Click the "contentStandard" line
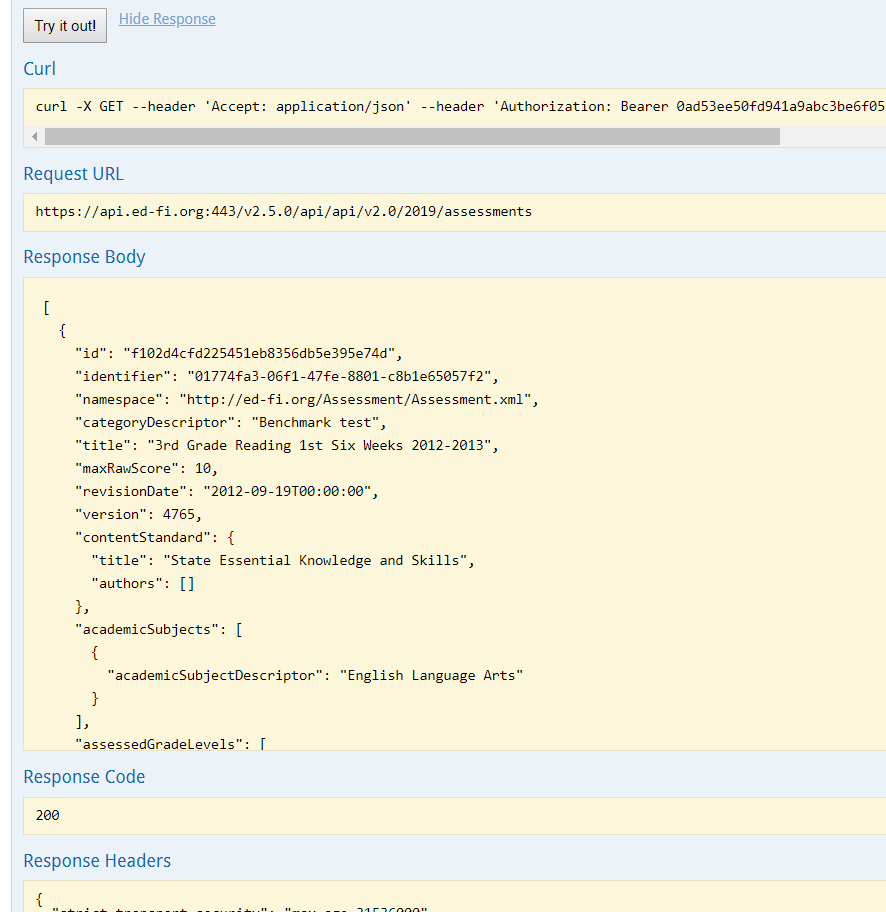Screen dimensions: 886x912 tap(155, 537)
